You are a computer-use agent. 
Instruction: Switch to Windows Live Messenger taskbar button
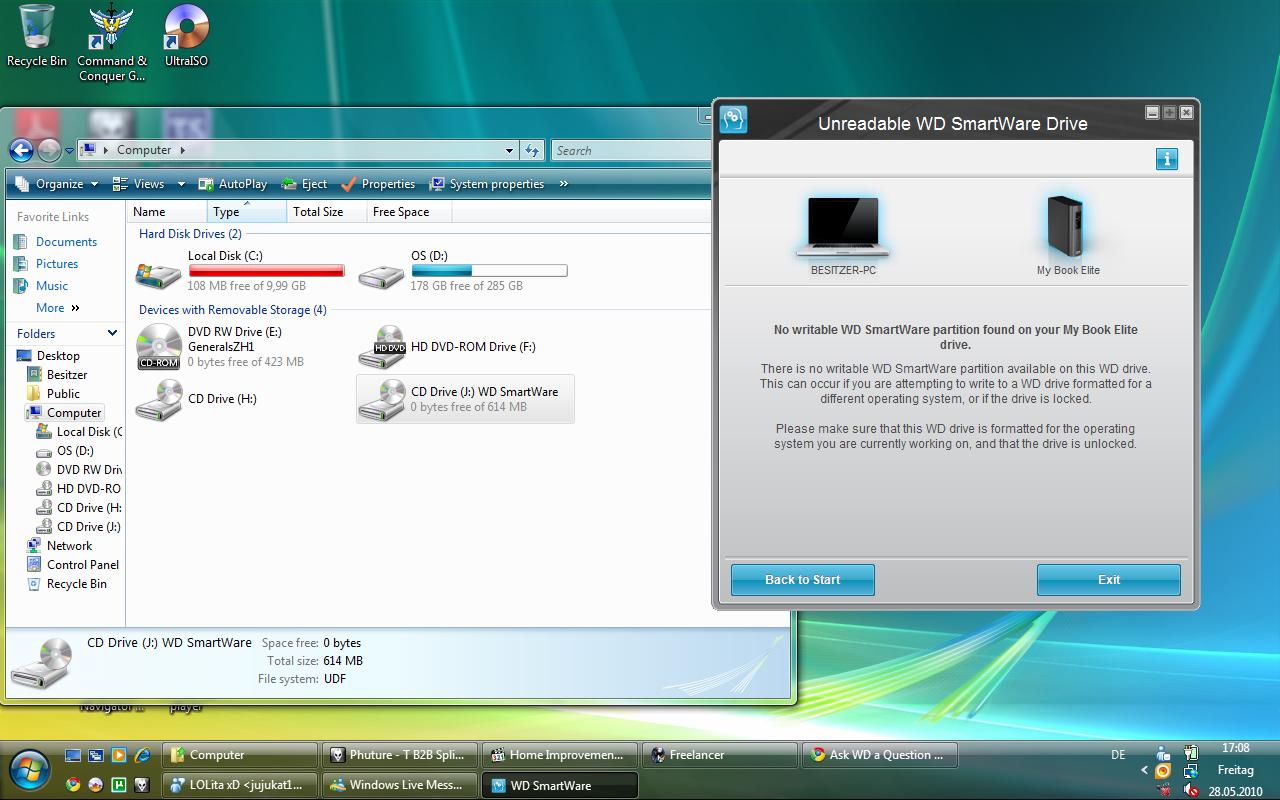click(x=400, y=785)
